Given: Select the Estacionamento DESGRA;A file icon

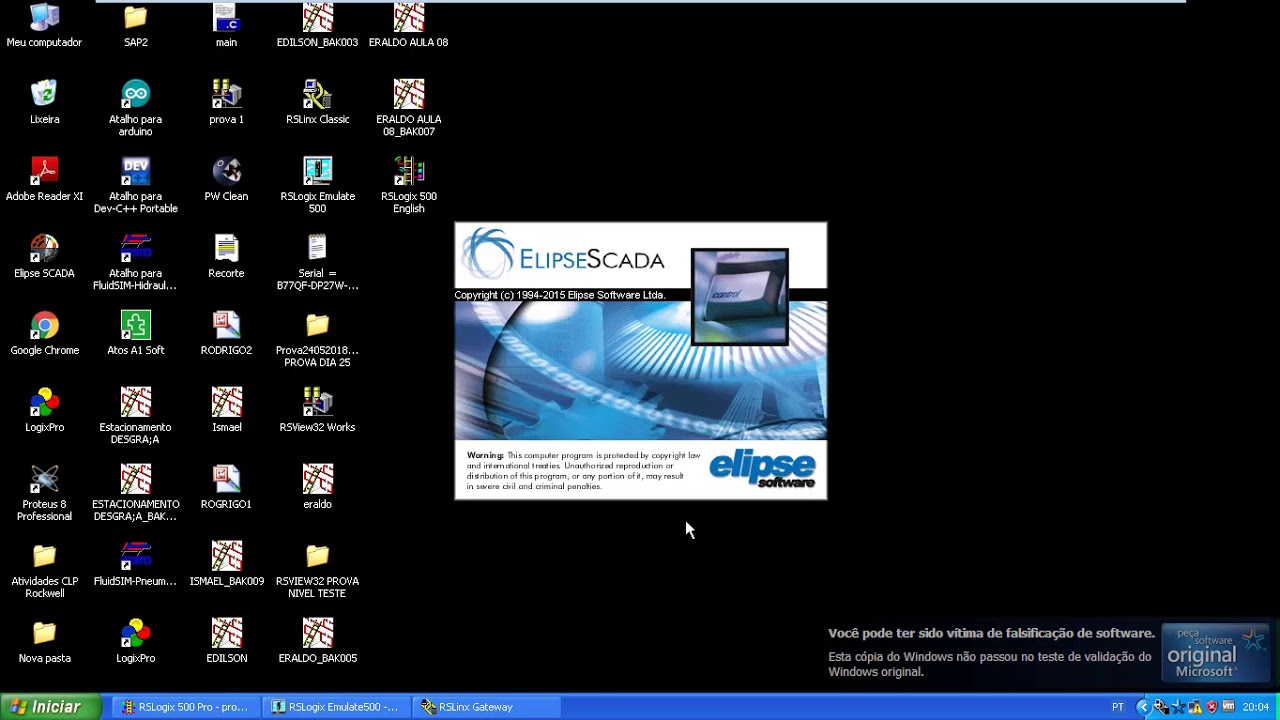Looking at the screenshot, I should click(136, 416).
